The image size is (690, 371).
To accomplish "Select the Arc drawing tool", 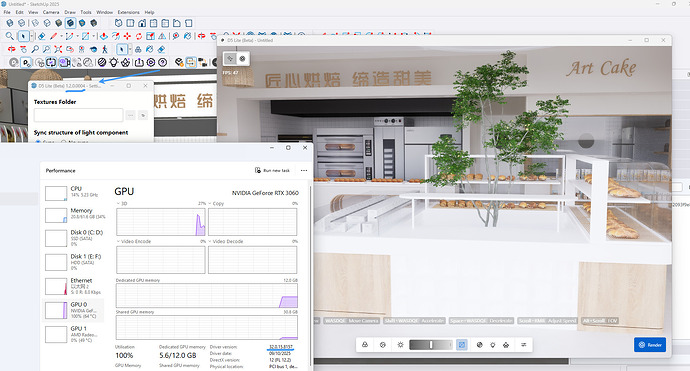I will pyautogui.click(x=70, y=36).
